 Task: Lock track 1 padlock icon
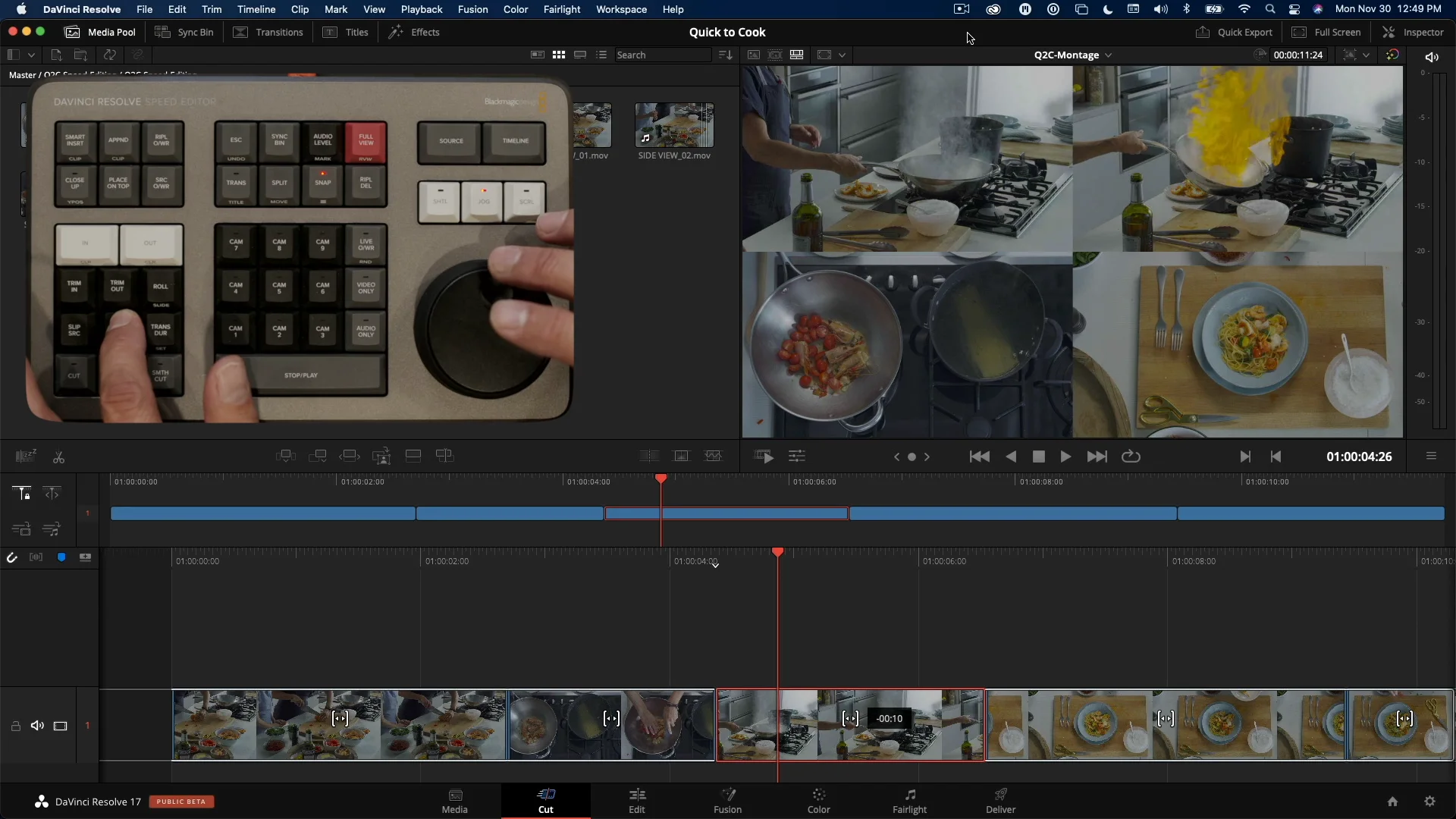[x=15, y=726]
